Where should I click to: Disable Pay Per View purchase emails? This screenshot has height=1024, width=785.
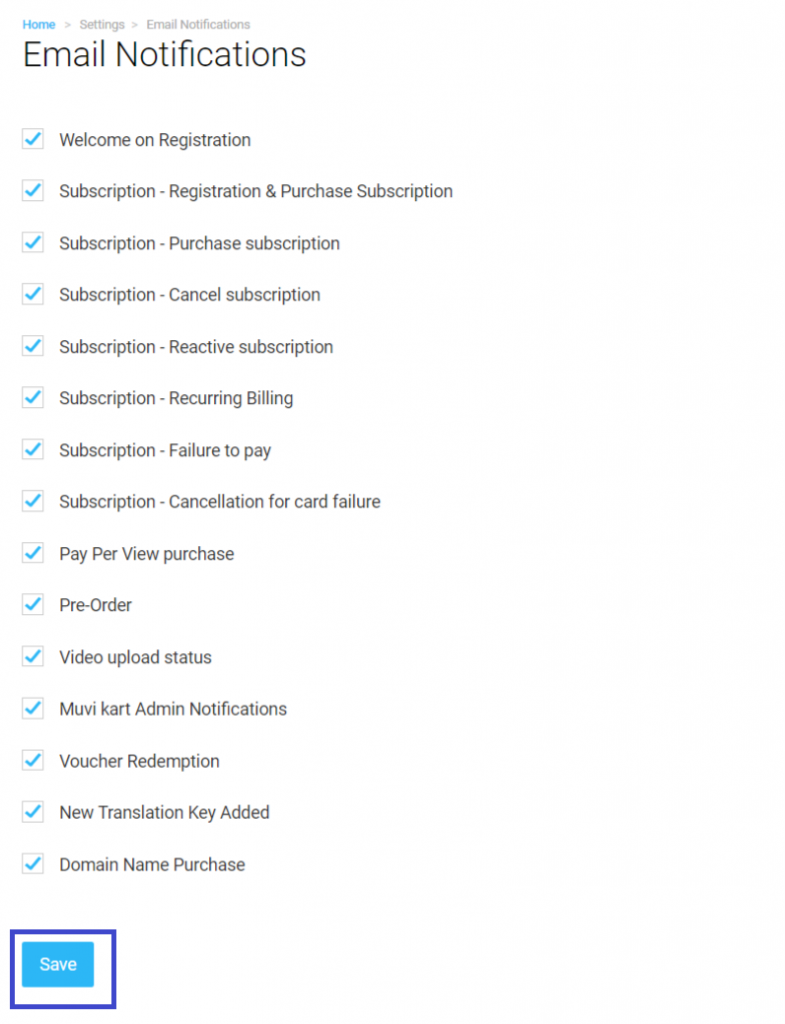click(x=33, y=552)
